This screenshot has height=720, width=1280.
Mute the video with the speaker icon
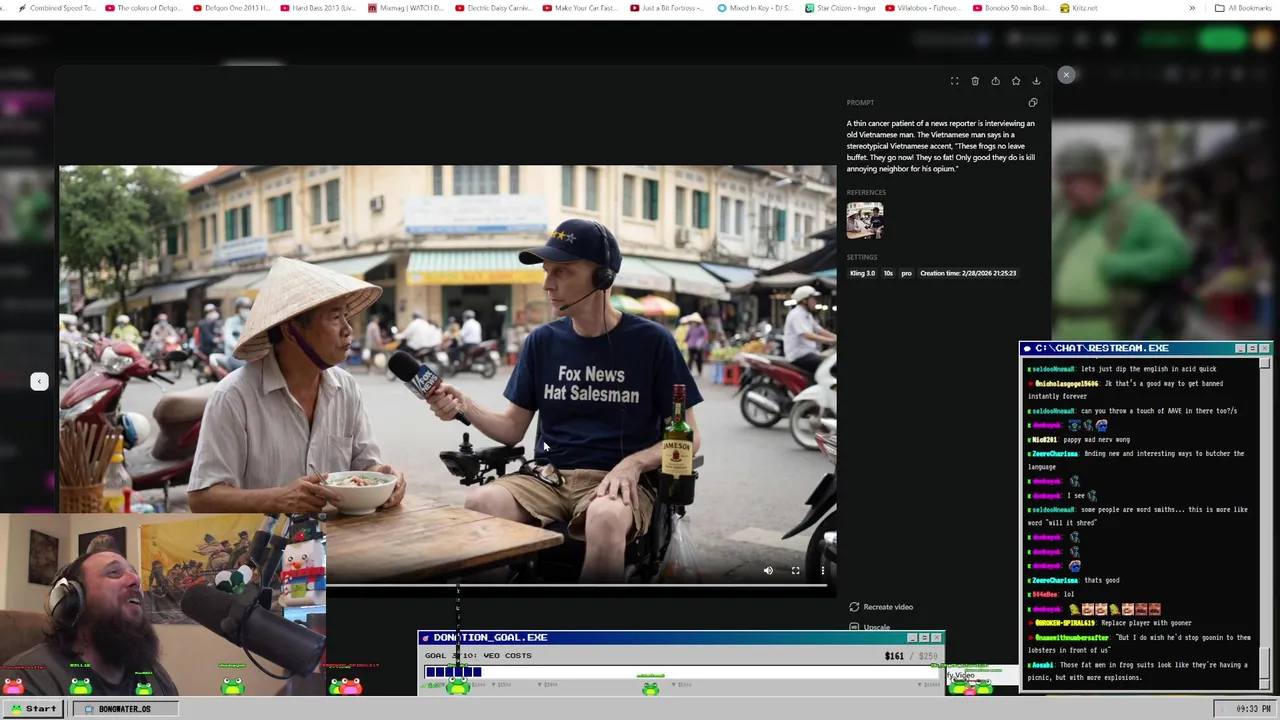click(x=768, y=571)
